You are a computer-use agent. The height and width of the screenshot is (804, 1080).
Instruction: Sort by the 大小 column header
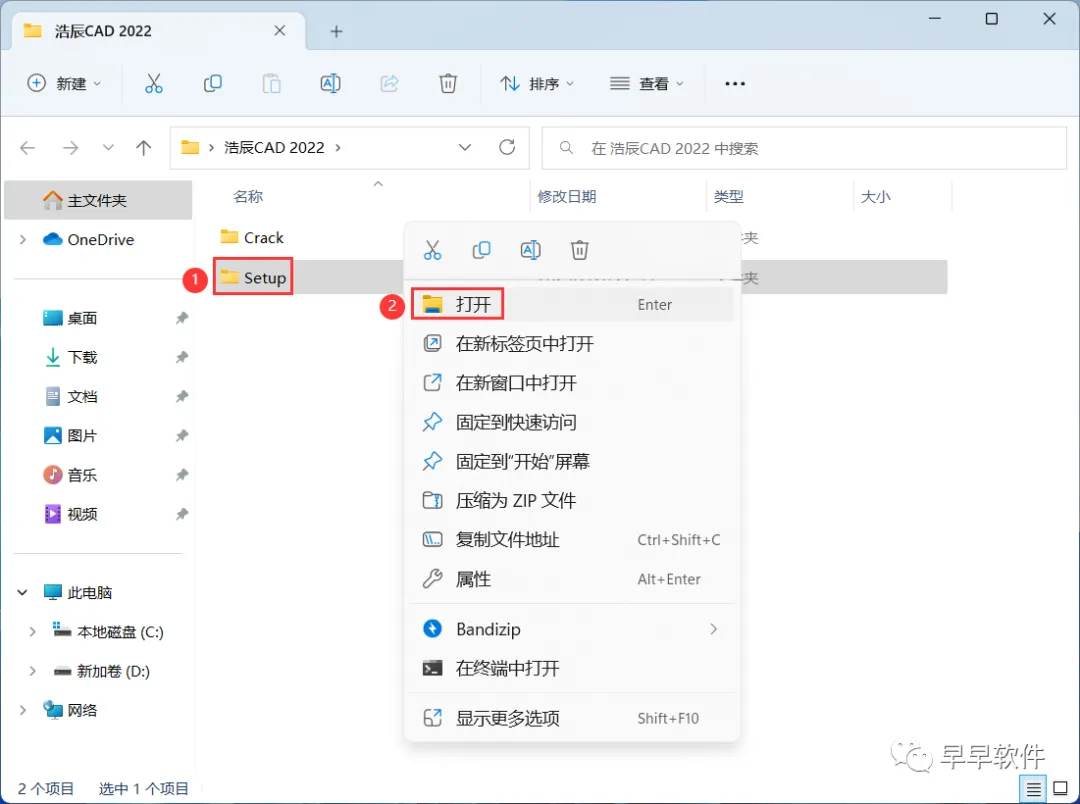[x=875, y=197]
